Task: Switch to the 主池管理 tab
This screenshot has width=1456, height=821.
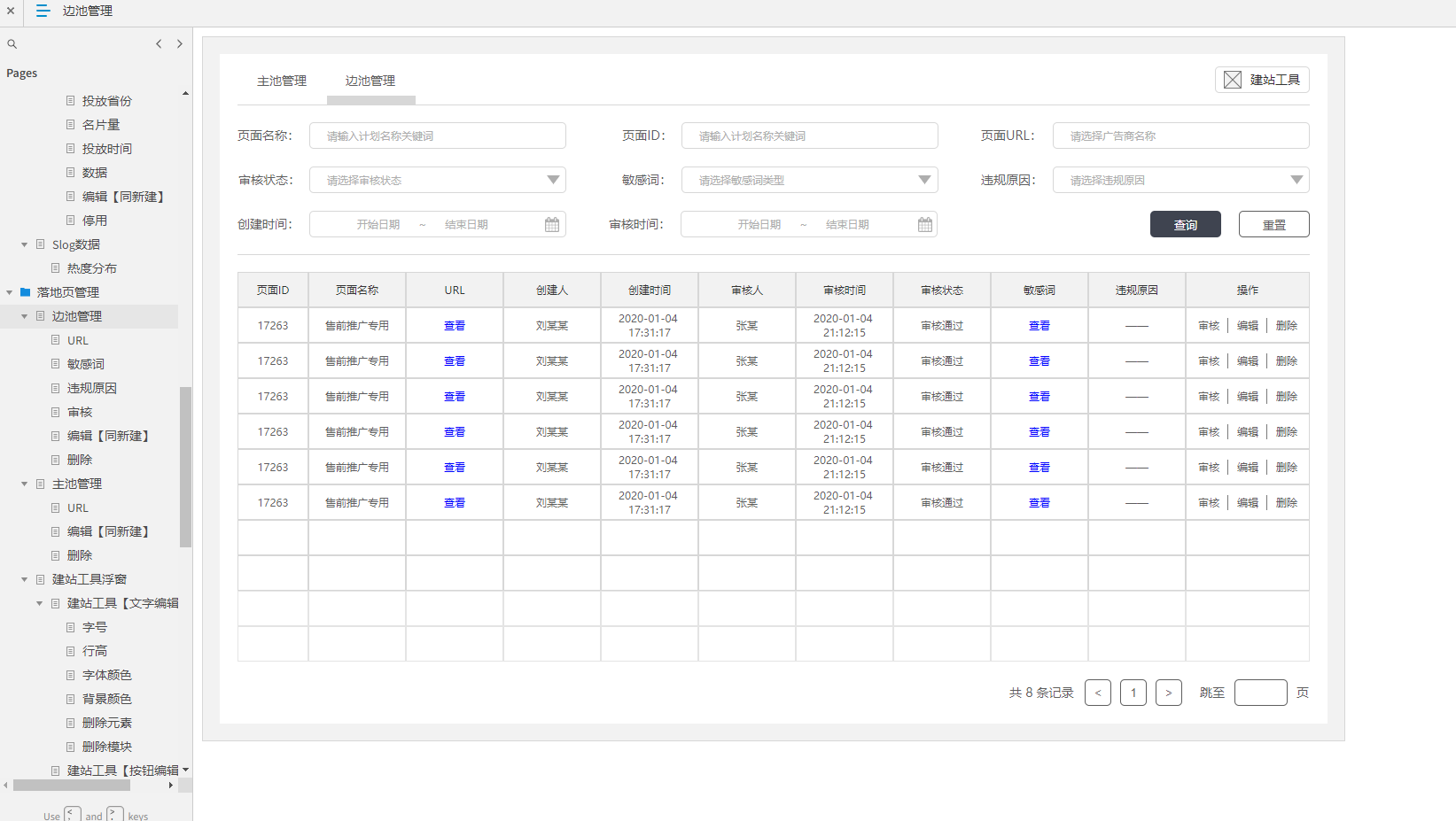Action: coord(282,81)
